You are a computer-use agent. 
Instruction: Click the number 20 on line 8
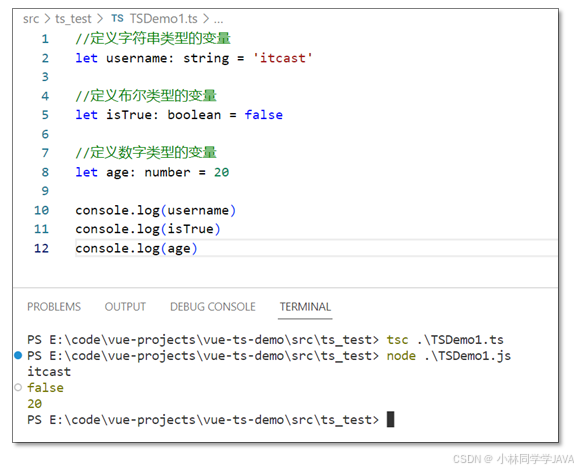pyautogui.click(x=221, y=172)
